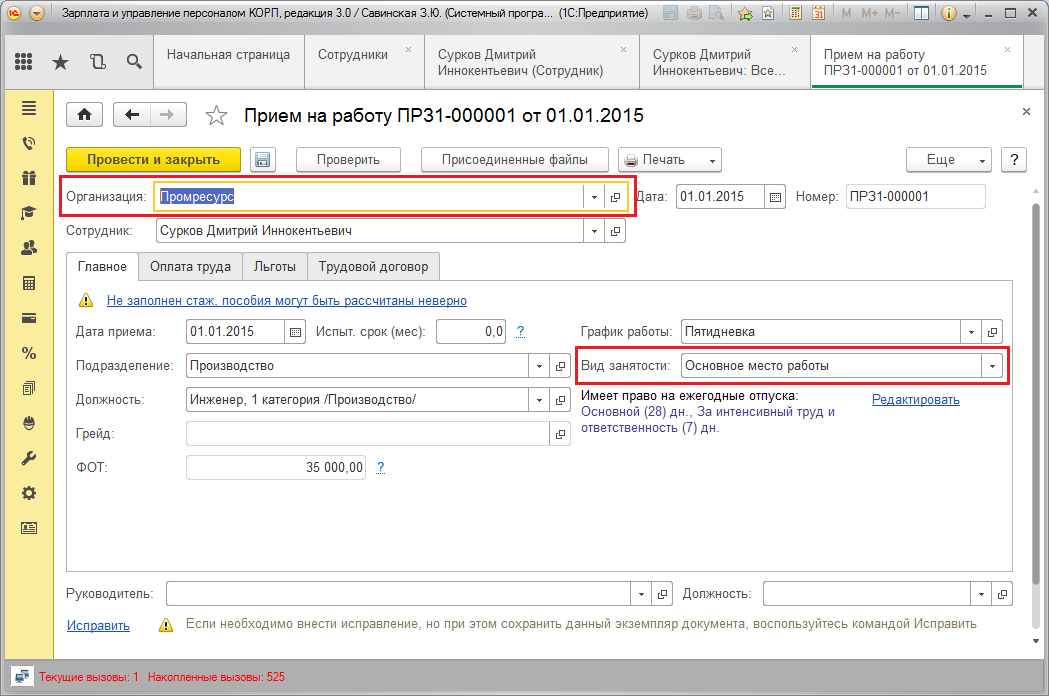Open calendar picker for Дата приема
This screenshot has width=1049, height=696.
tap(295, 331)
